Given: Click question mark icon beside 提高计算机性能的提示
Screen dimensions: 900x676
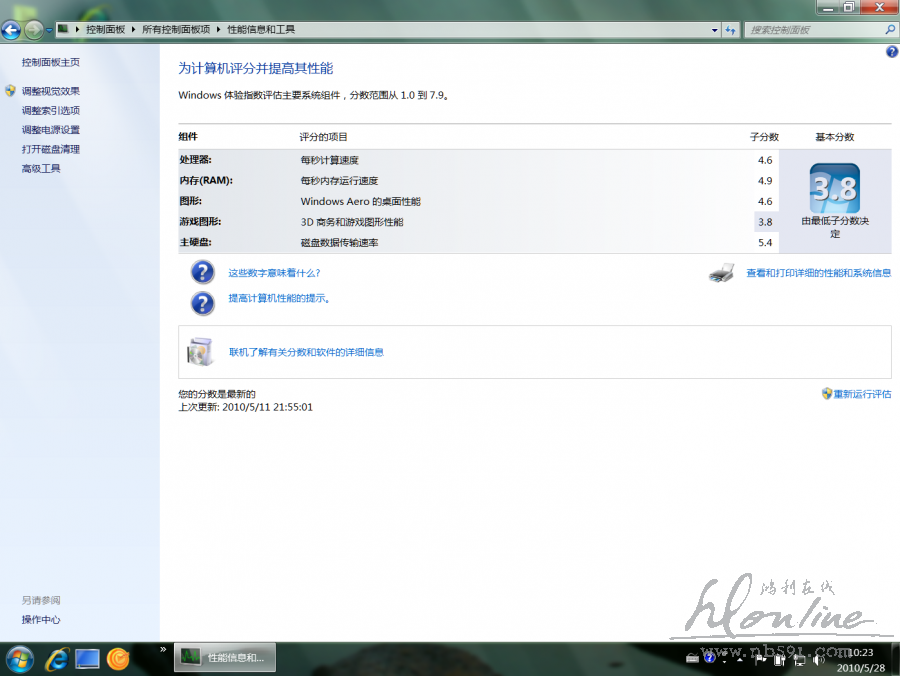Looking at the screenshot, I should tap(202, 302).
